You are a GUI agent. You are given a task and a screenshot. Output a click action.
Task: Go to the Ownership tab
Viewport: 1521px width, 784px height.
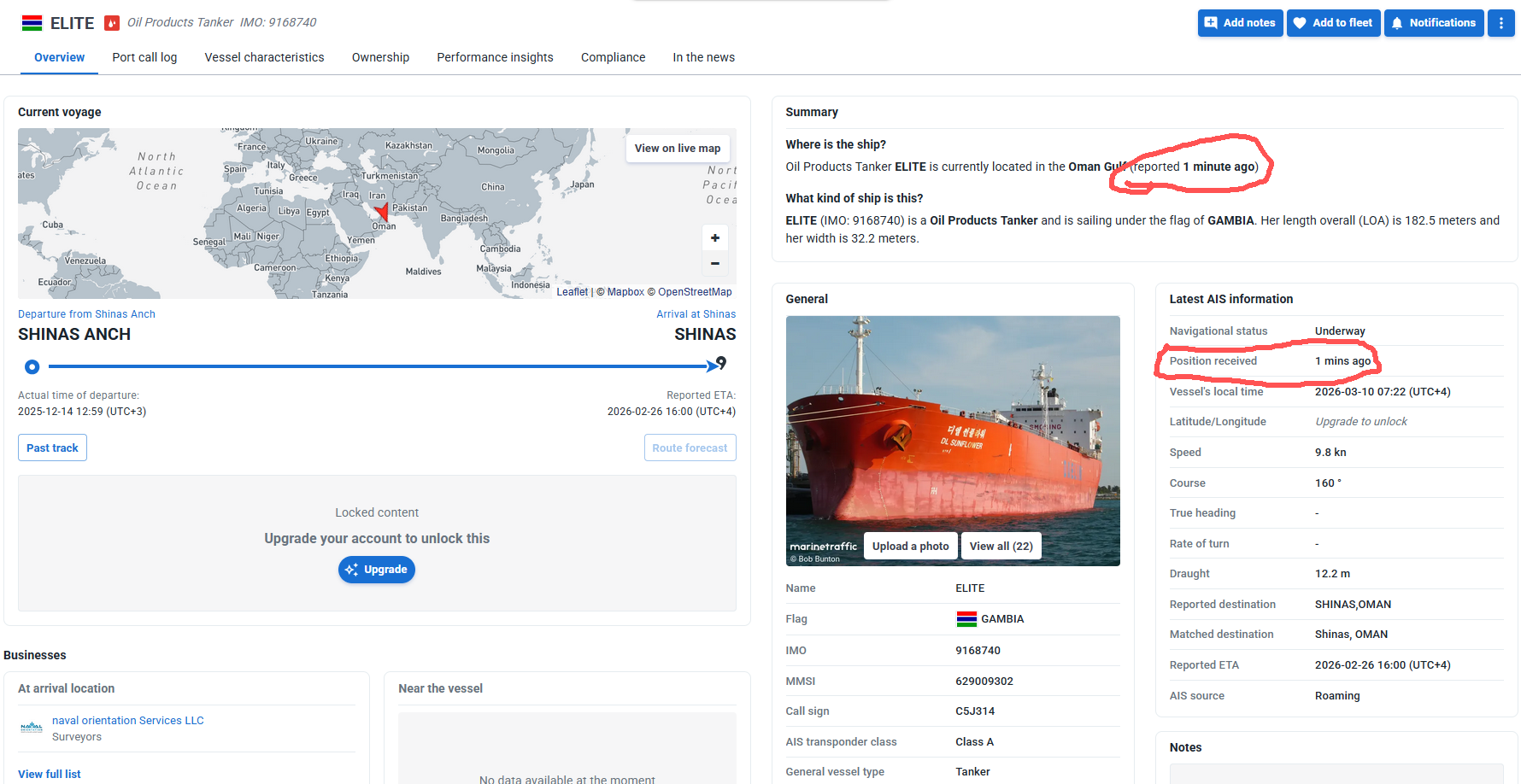click(380, 57)
